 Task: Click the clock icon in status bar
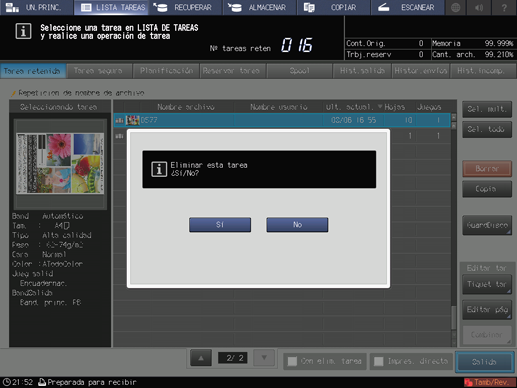tap(6, 382)
